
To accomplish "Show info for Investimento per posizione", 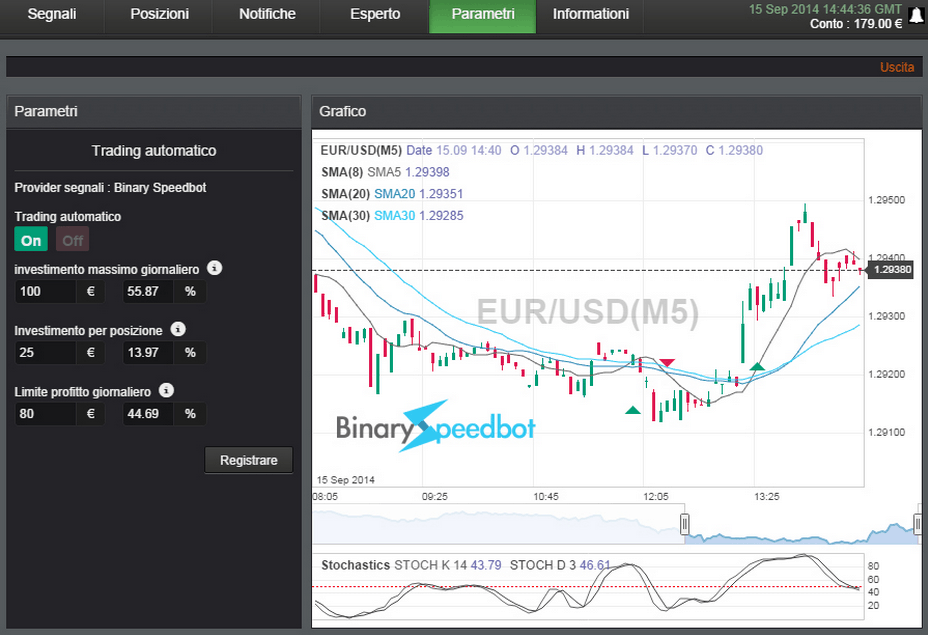I will (x=178, y=329).
